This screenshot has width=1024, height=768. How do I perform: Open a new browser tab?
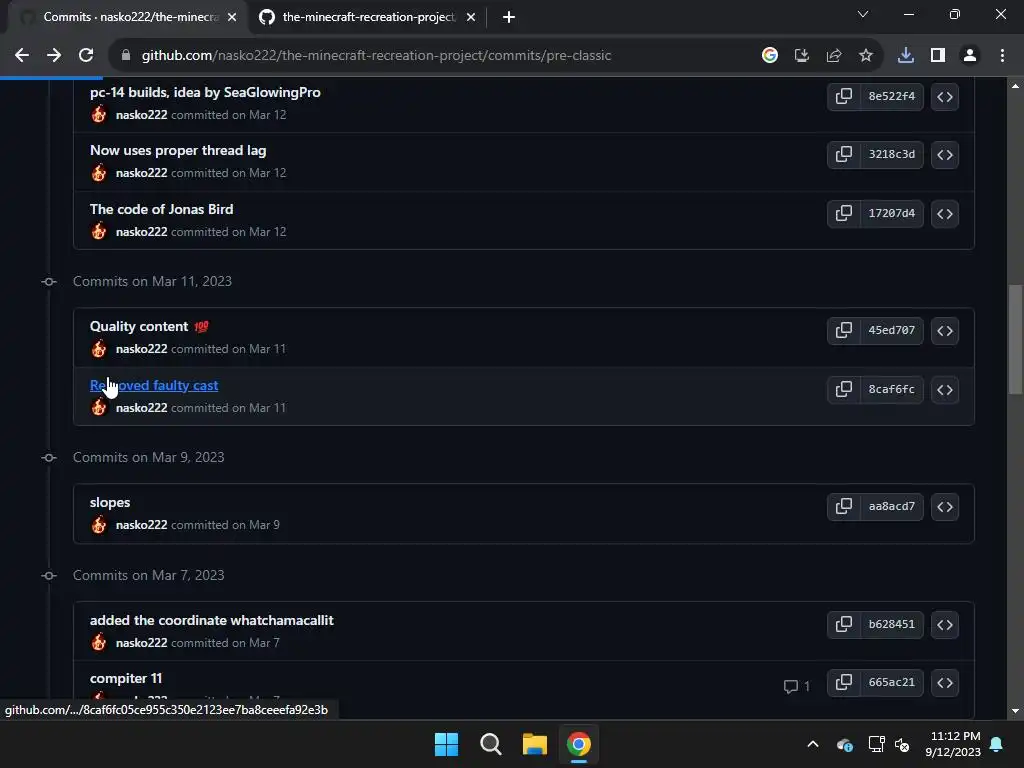point(509,17)
